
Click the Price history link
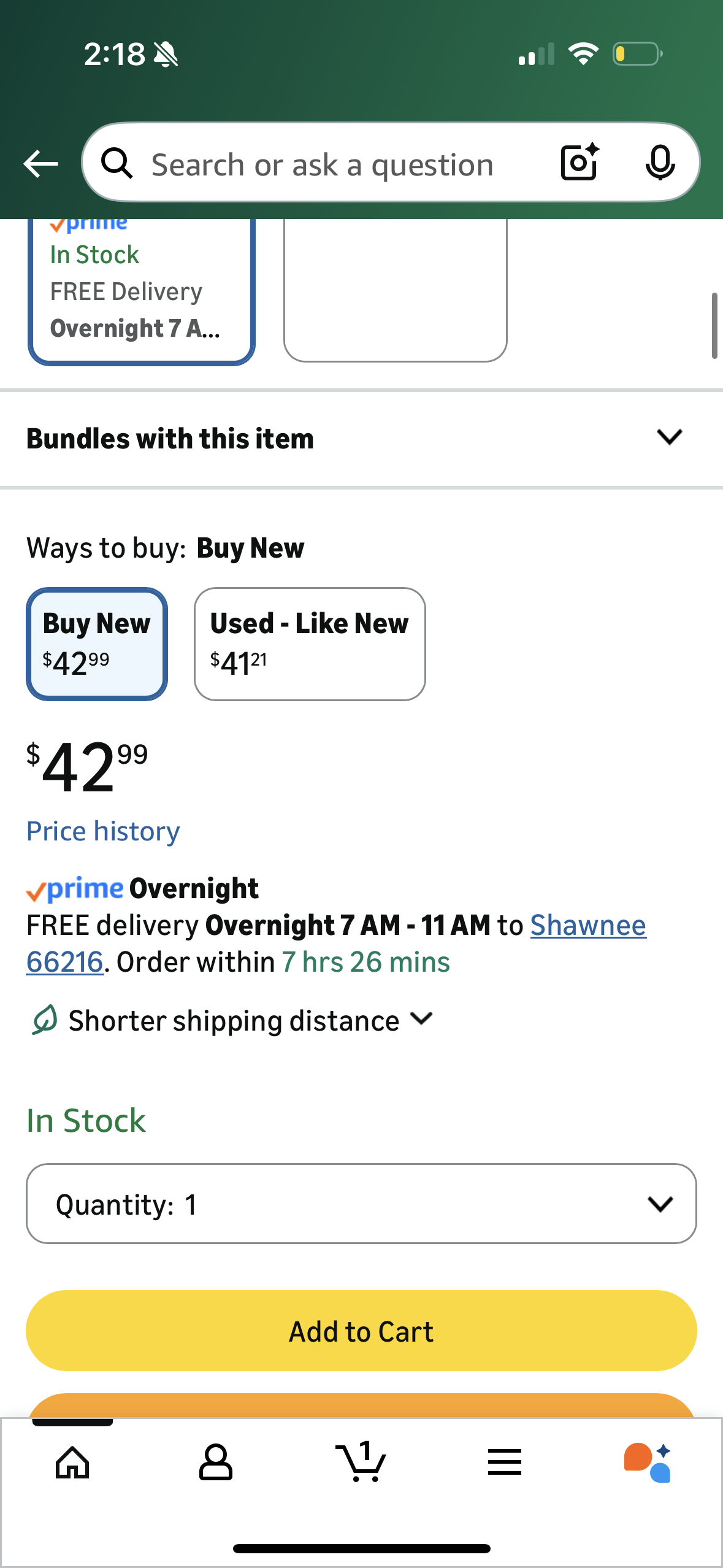(103, 831)
